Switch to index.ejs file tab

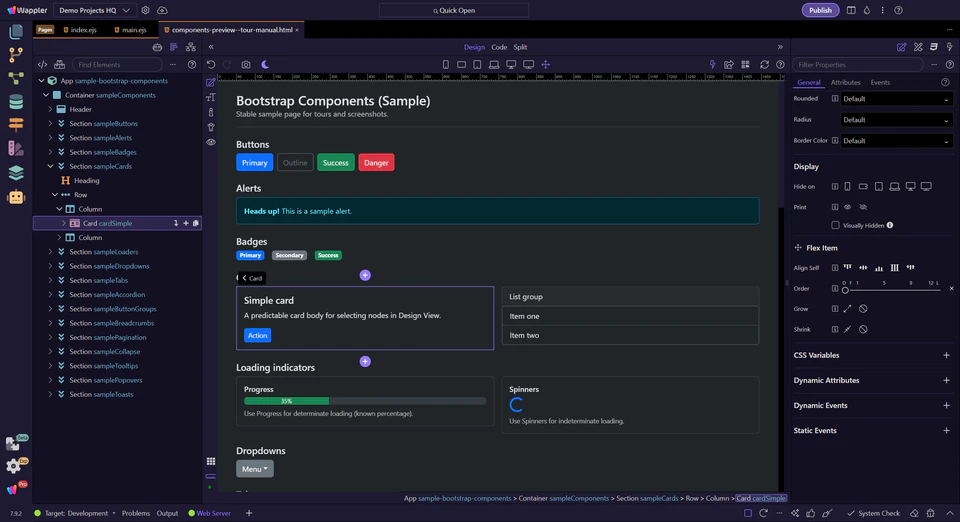pos(80,30)
